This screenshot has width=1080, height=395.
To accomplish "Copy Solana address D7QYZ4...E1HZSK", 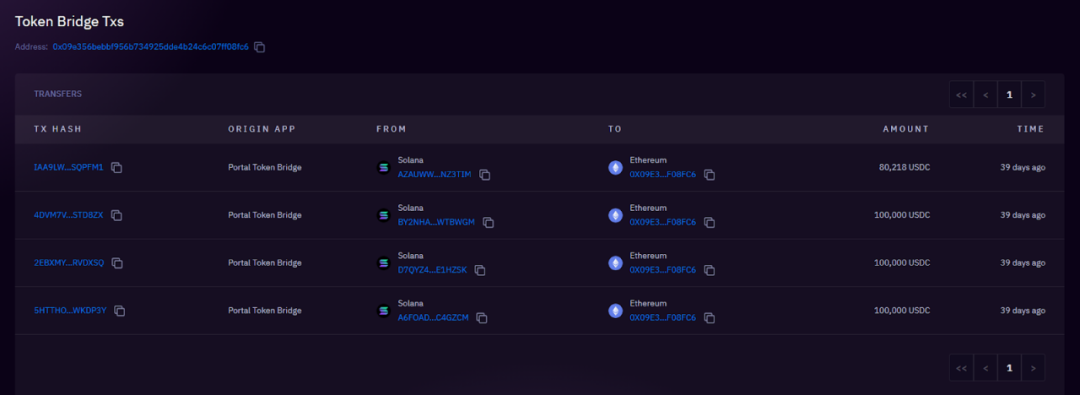I will [479, 270].
